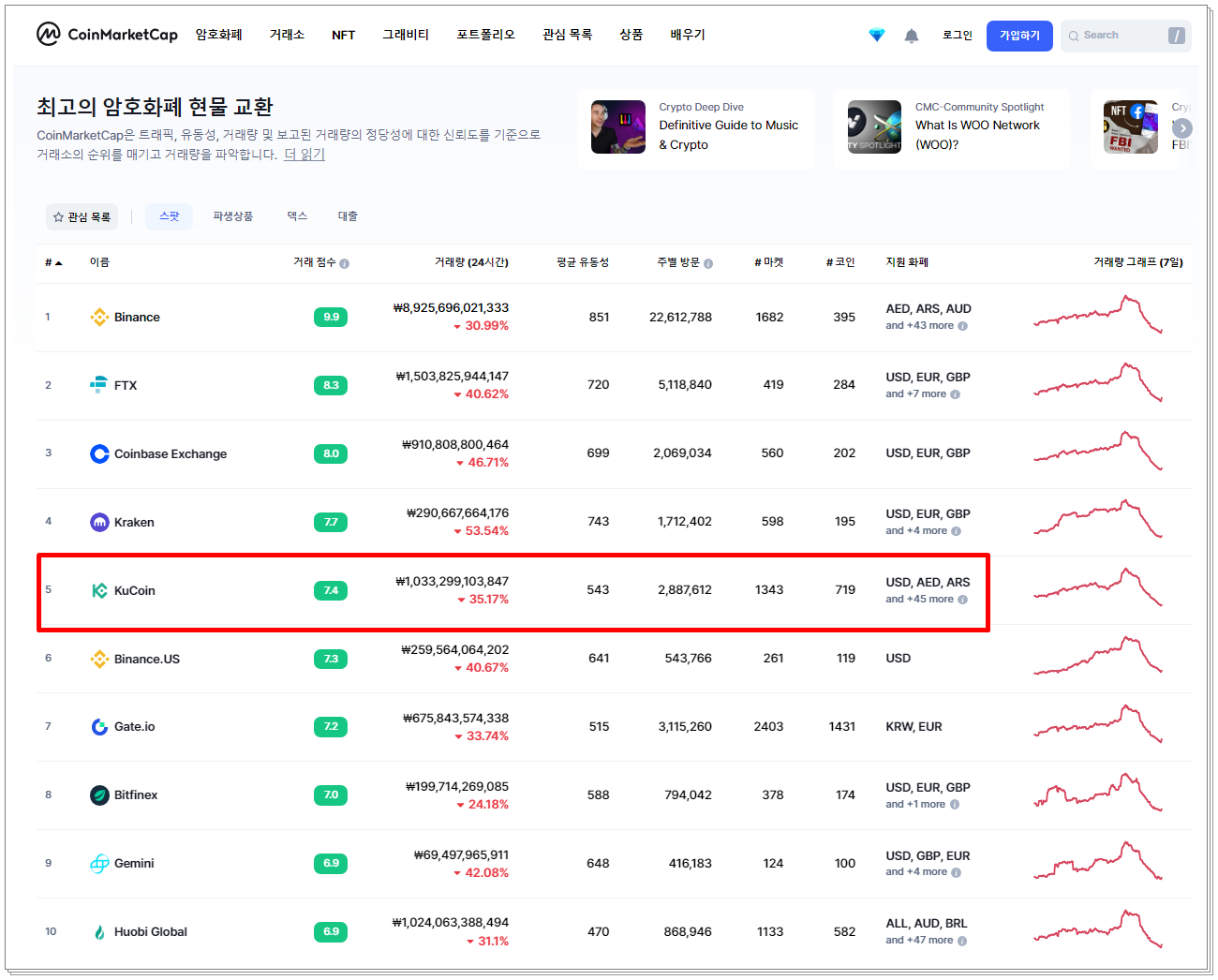1218x980 pixels.
Task: Switch to the 덱스 tab
Action: 297,216
